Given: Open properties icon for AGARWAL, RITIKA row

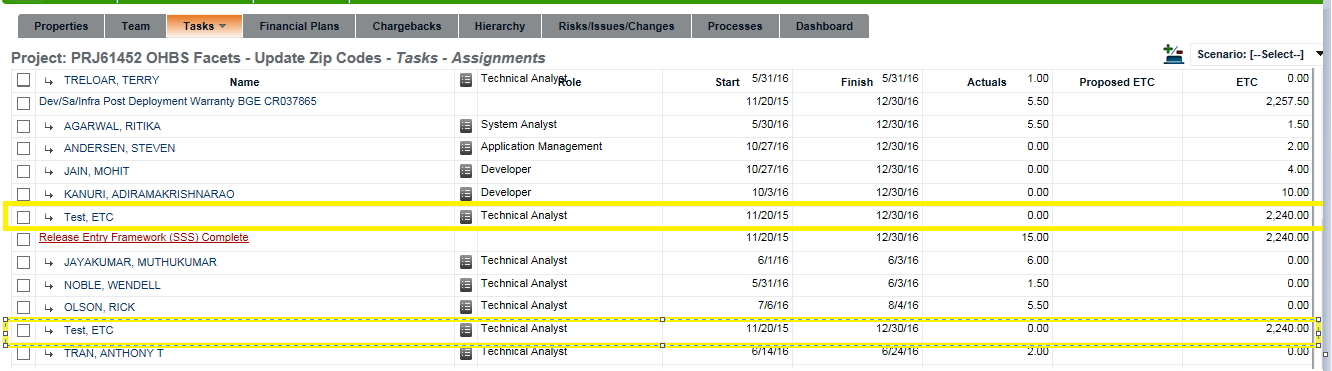Looking at the screenshot, I should [465, 126].
